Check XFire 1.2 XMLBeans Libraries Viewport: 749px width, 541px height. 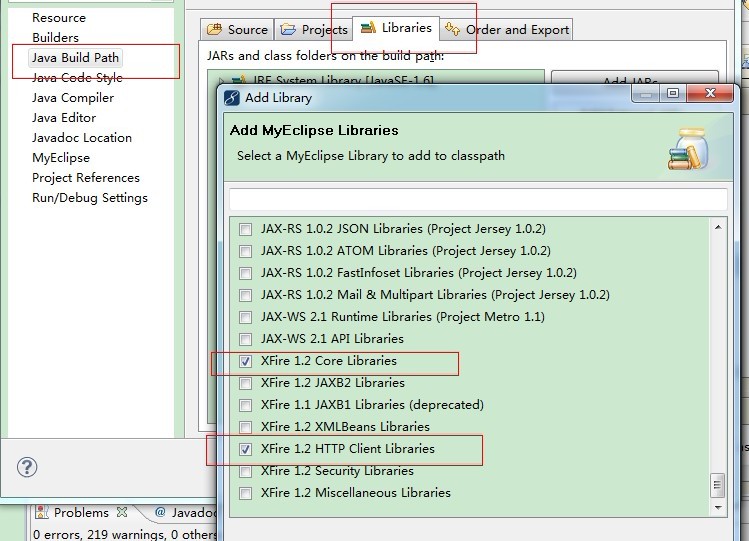coord(246,427)
